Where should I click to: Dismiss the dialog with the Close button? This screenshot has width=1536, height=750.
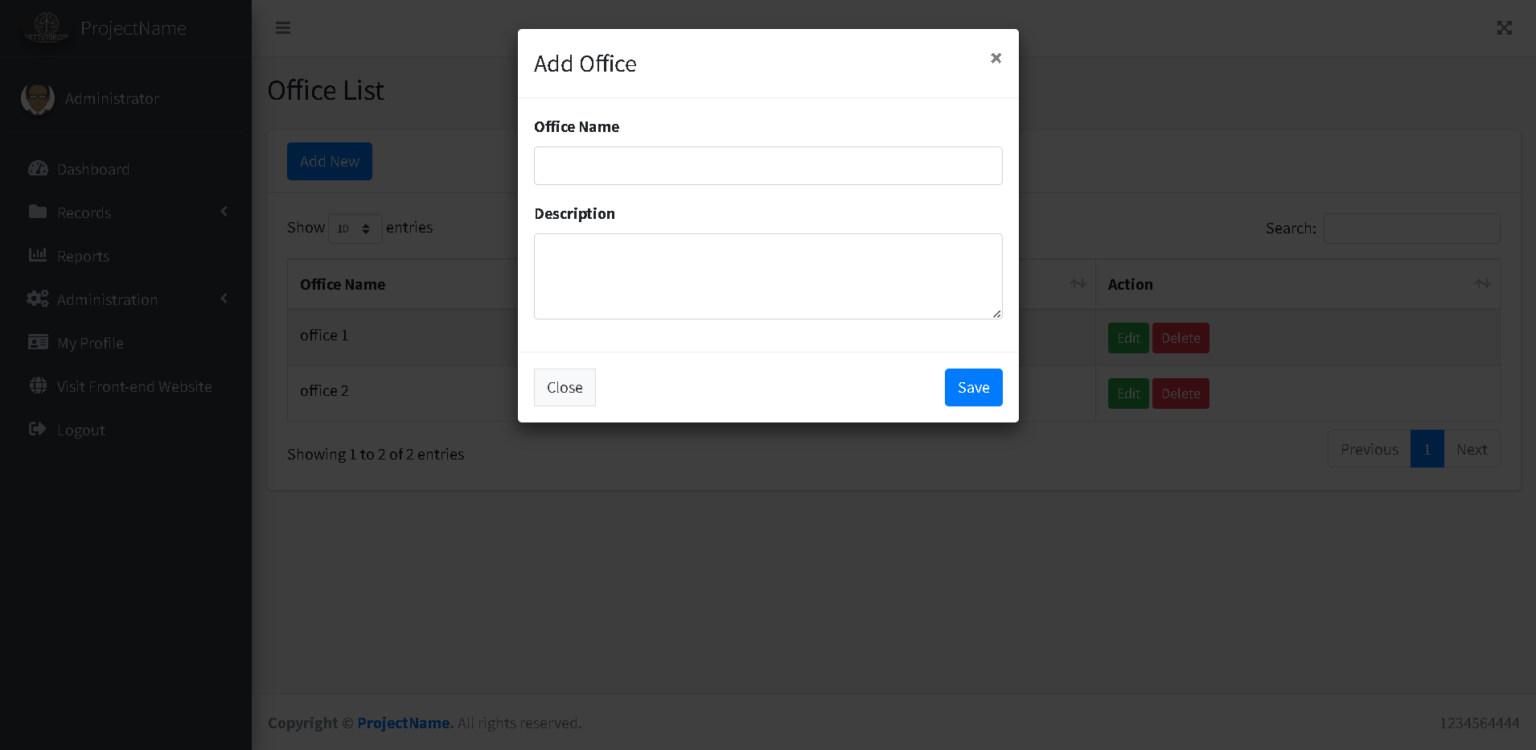pos(564,387)
